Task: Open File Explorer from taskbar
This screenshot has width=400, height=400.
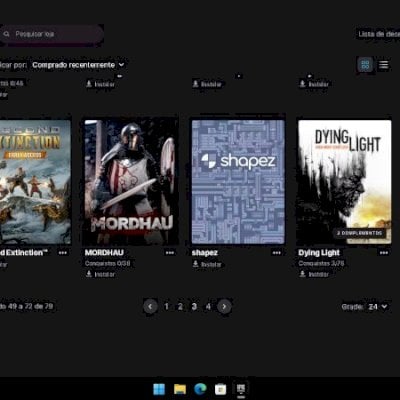Action: pyautogui.click(x=180, y=389)
